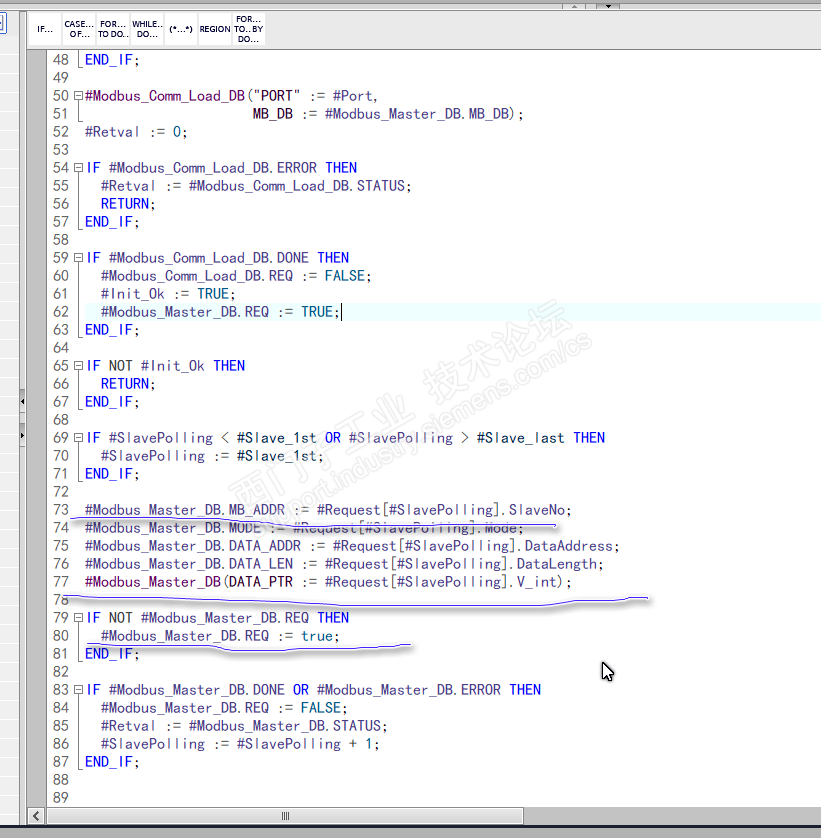Click '#Retval := #Modbus_Comm_Load_DB.STATUS;' on line 55
821x838 pixels.
tap(256, 186)
